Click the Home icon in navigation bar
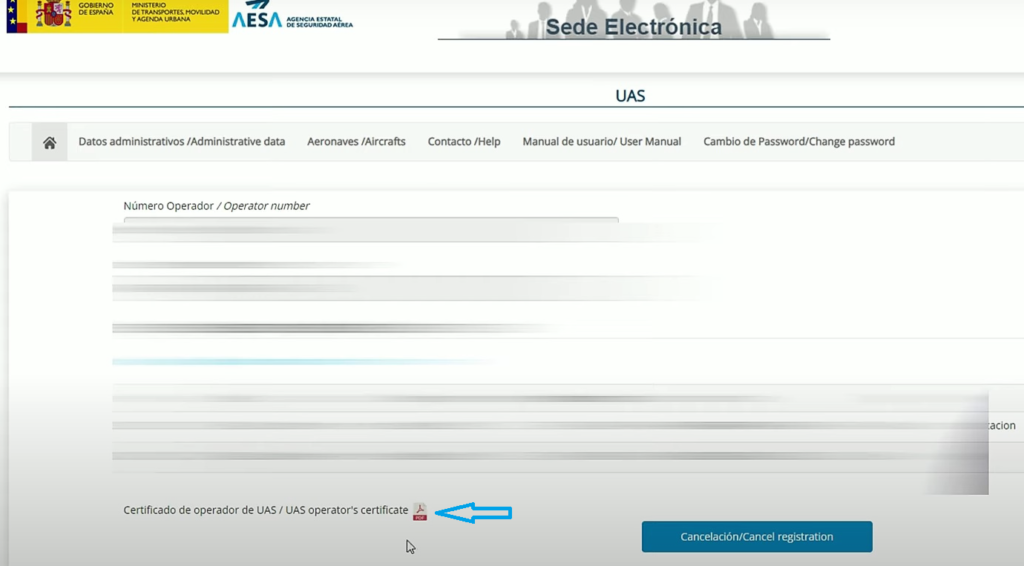1024x566 pixels. pyautogui.click(x=49, y=142)
